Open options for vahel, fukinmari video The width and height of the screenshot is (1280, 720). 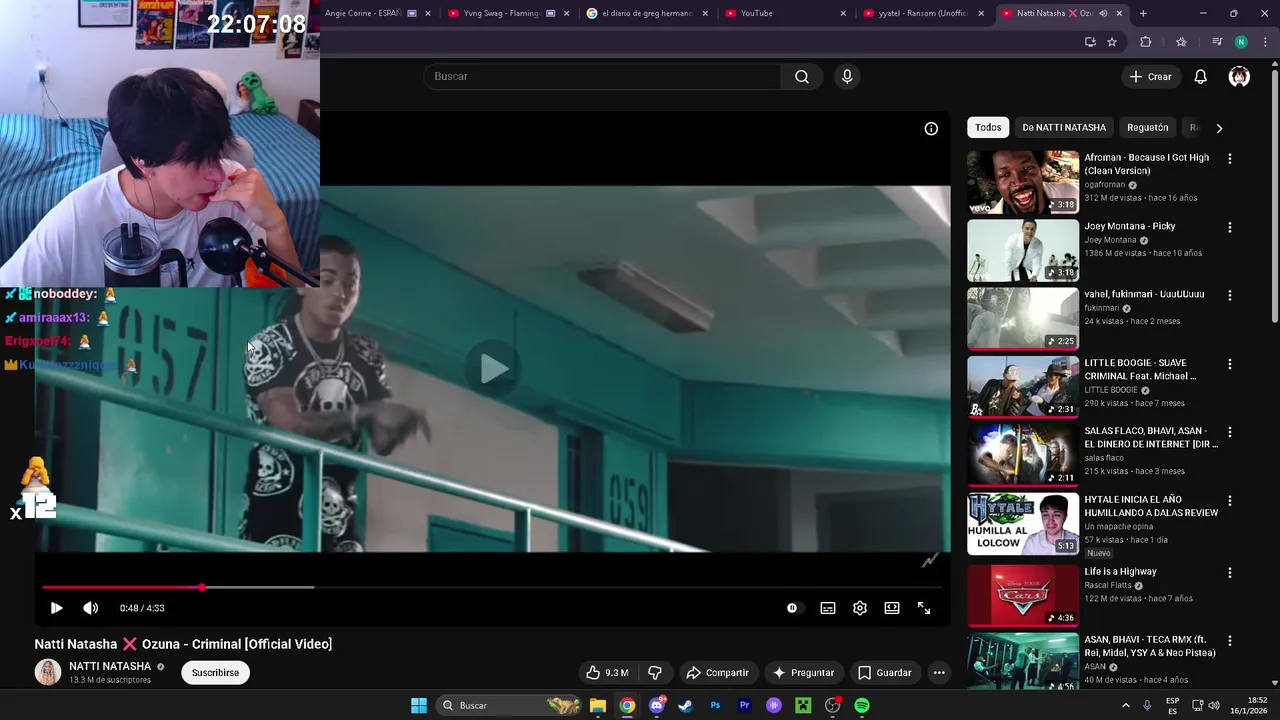pos(1230,296)
